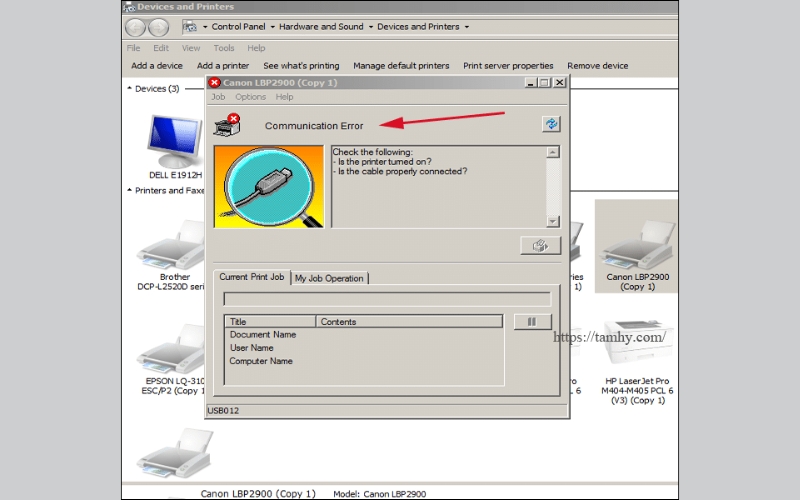Pause the current print job
This screenshot has width=800, height=500.
(532, 321)
